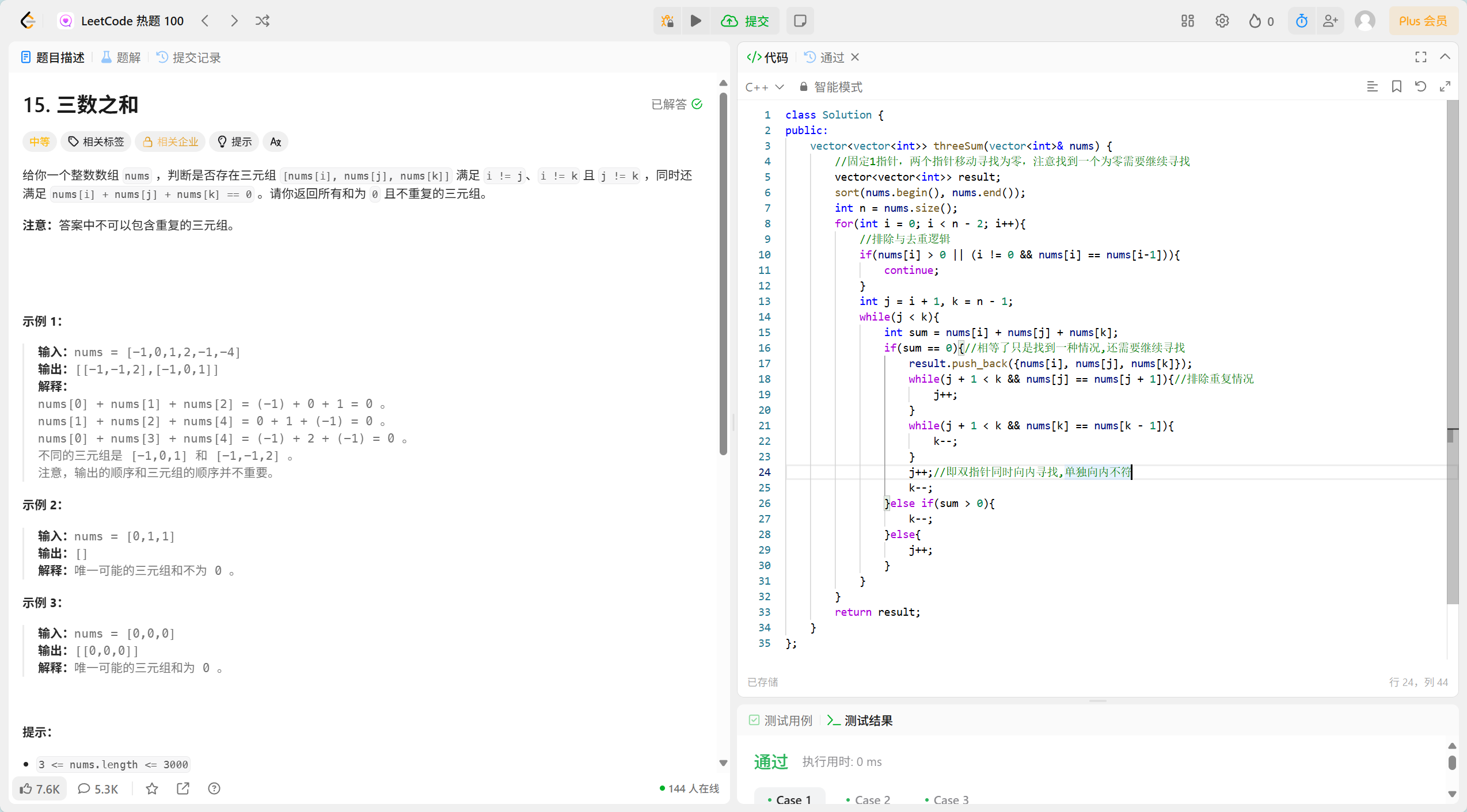The height and width of the screenshot is (812, 1467).
Task: Submit solution with 提交 button
Action: coord(745,21)
